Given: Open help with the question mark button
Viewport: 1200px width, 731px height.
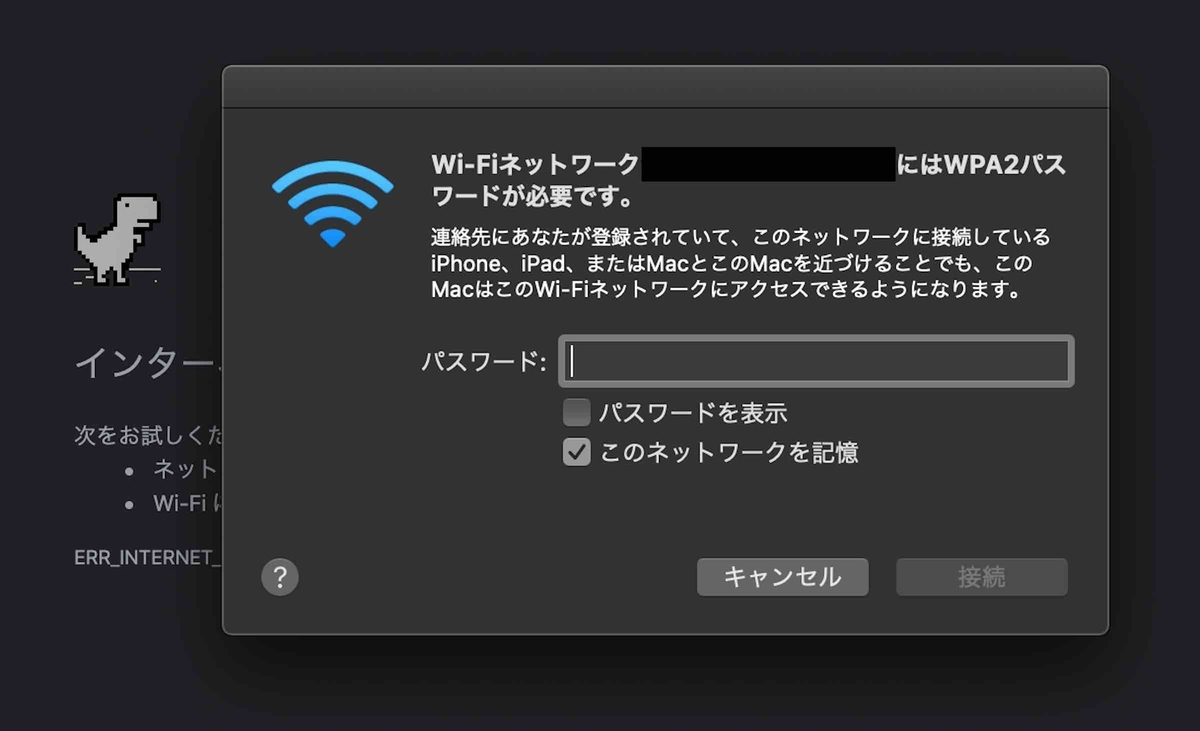Looking at the screenshot, I should click(280, 577).
